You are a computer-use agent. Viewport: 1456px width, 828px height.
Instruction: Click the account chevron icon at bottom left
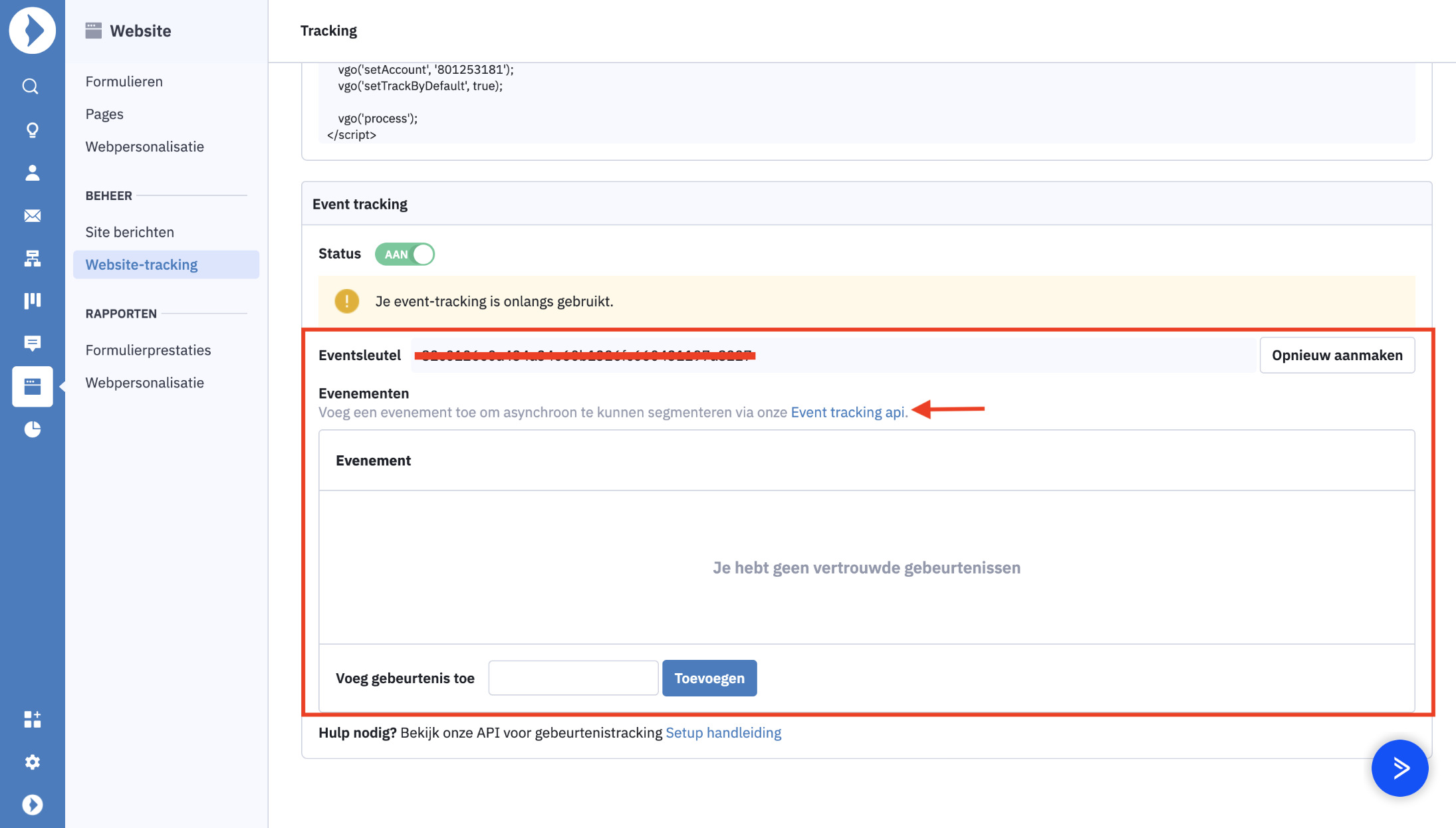[32, 805]
